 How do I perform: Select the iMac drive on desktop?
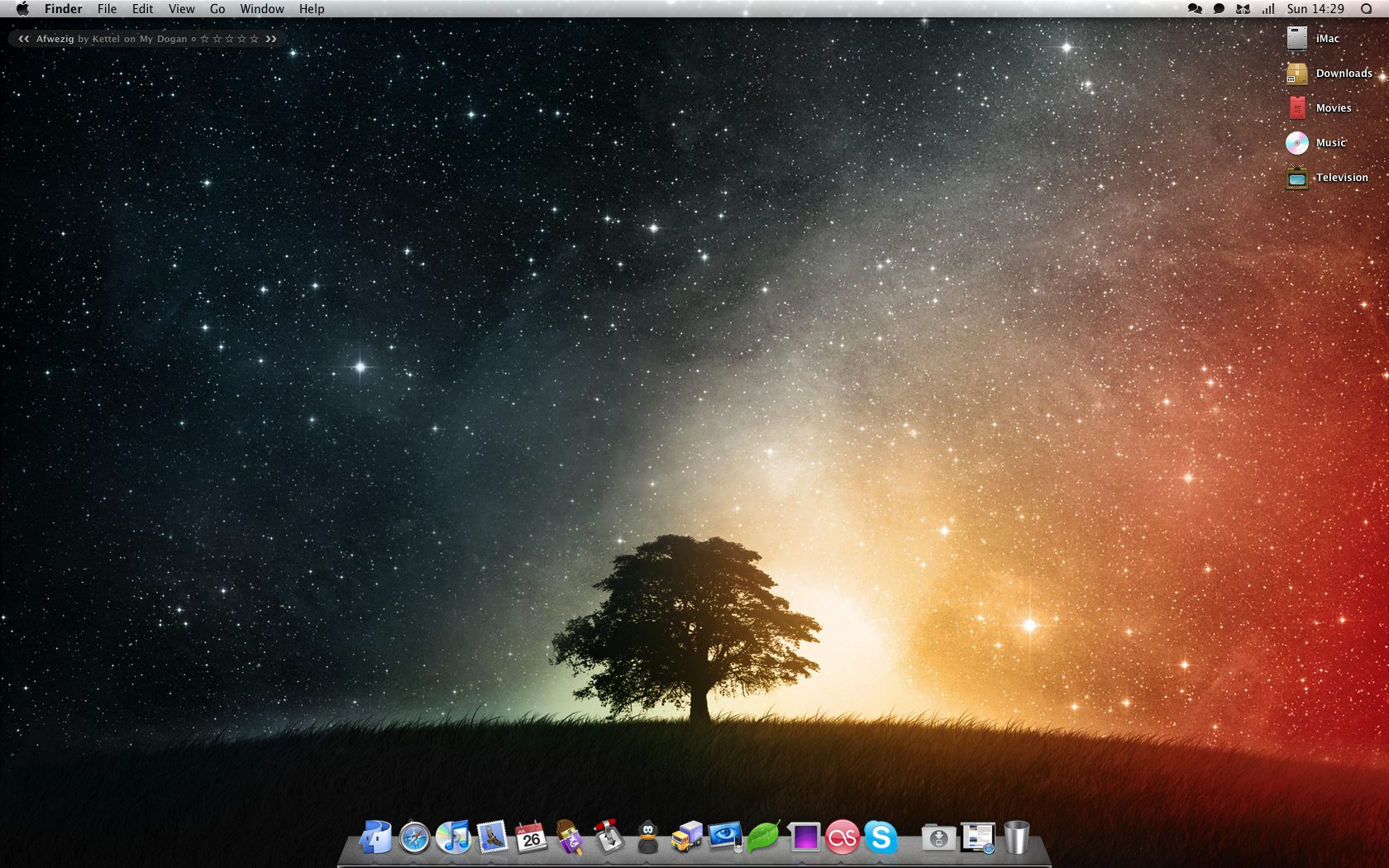click(x=1297, y=39)
